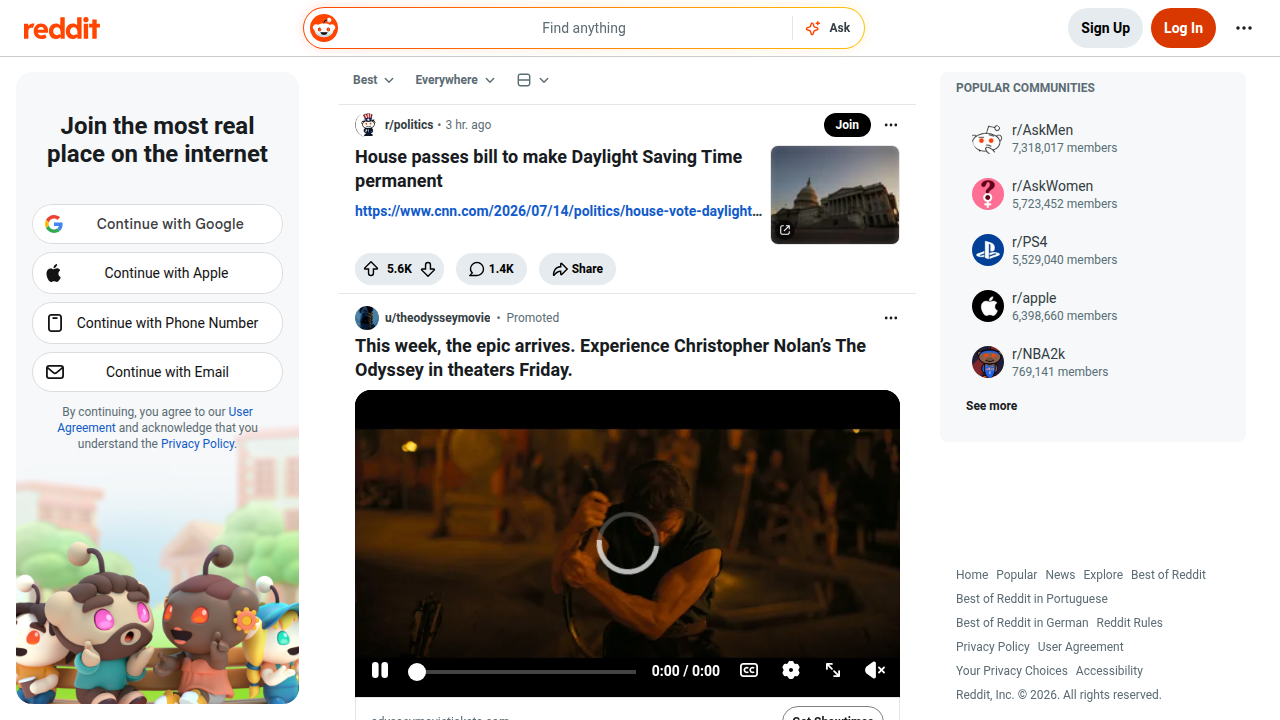Toggle fullscreen on the Odyssey video
Viewport: 1280px width, 720px height.
833,670
